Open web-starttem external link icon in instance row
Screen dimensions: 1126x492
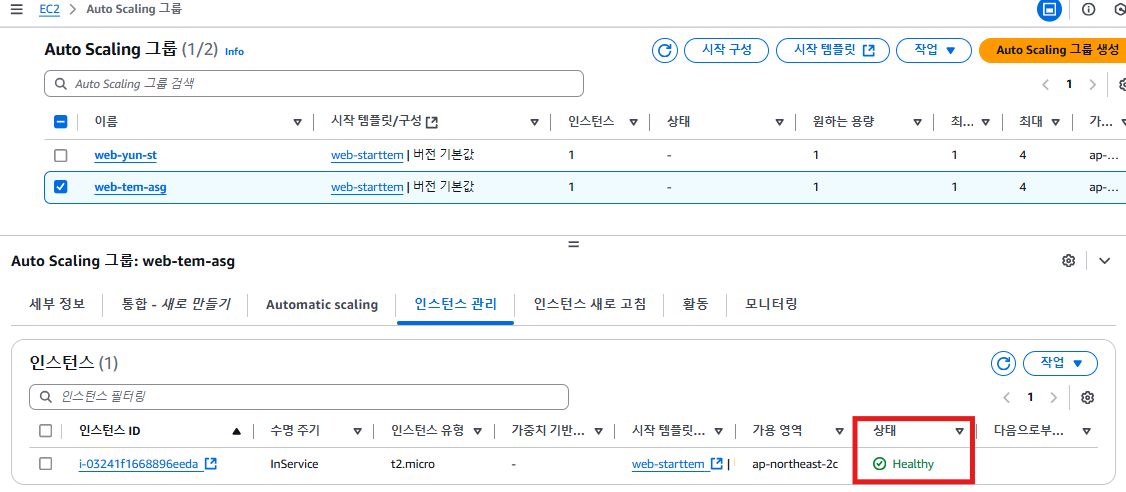[716, 464]
